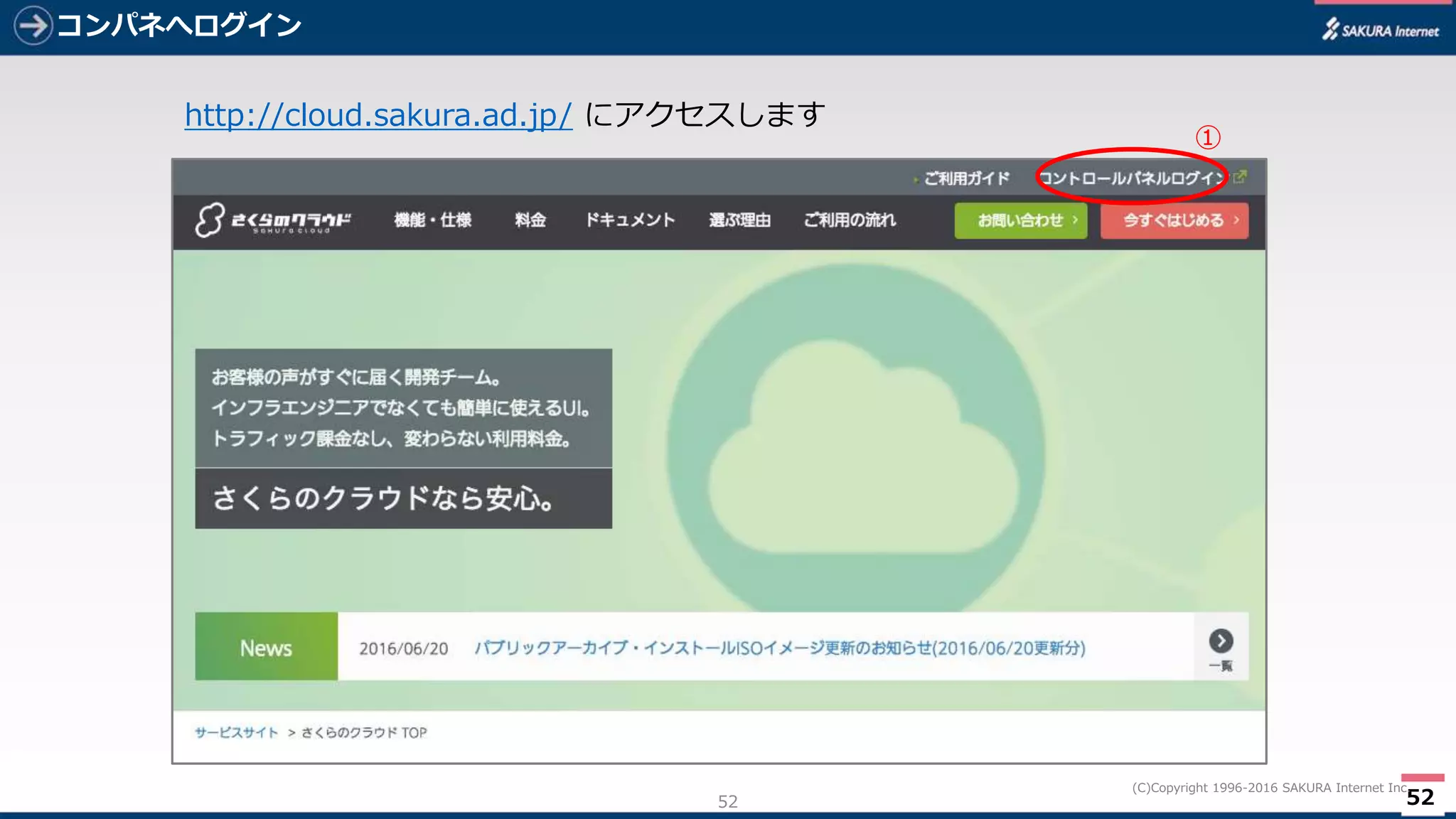
Task: Open the サービスサイト breadcrumb link
Action: tap(237, 732)
